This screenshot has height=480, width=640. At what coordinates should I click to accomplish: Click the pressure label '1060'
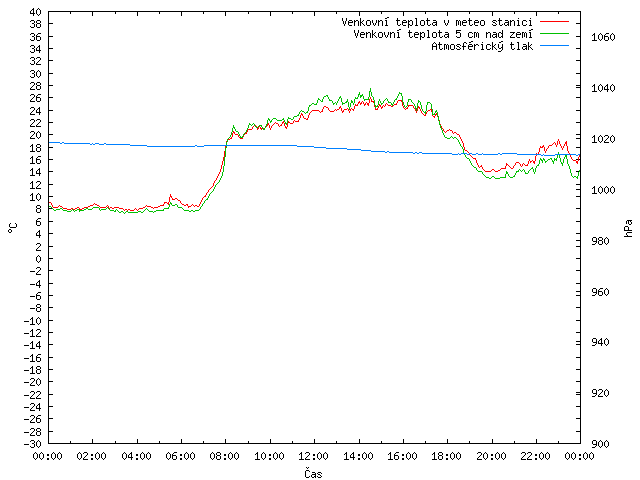coord(603,37)
